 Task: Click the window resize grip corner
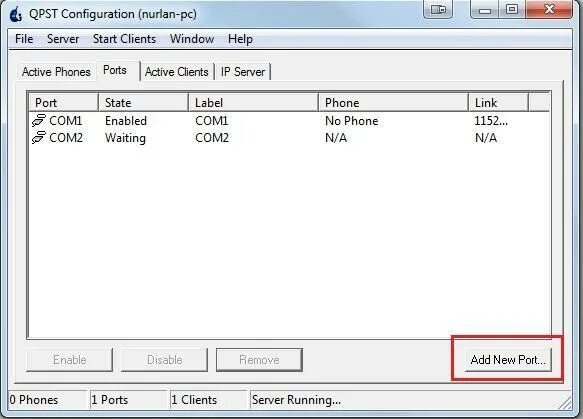click(565, 402)
